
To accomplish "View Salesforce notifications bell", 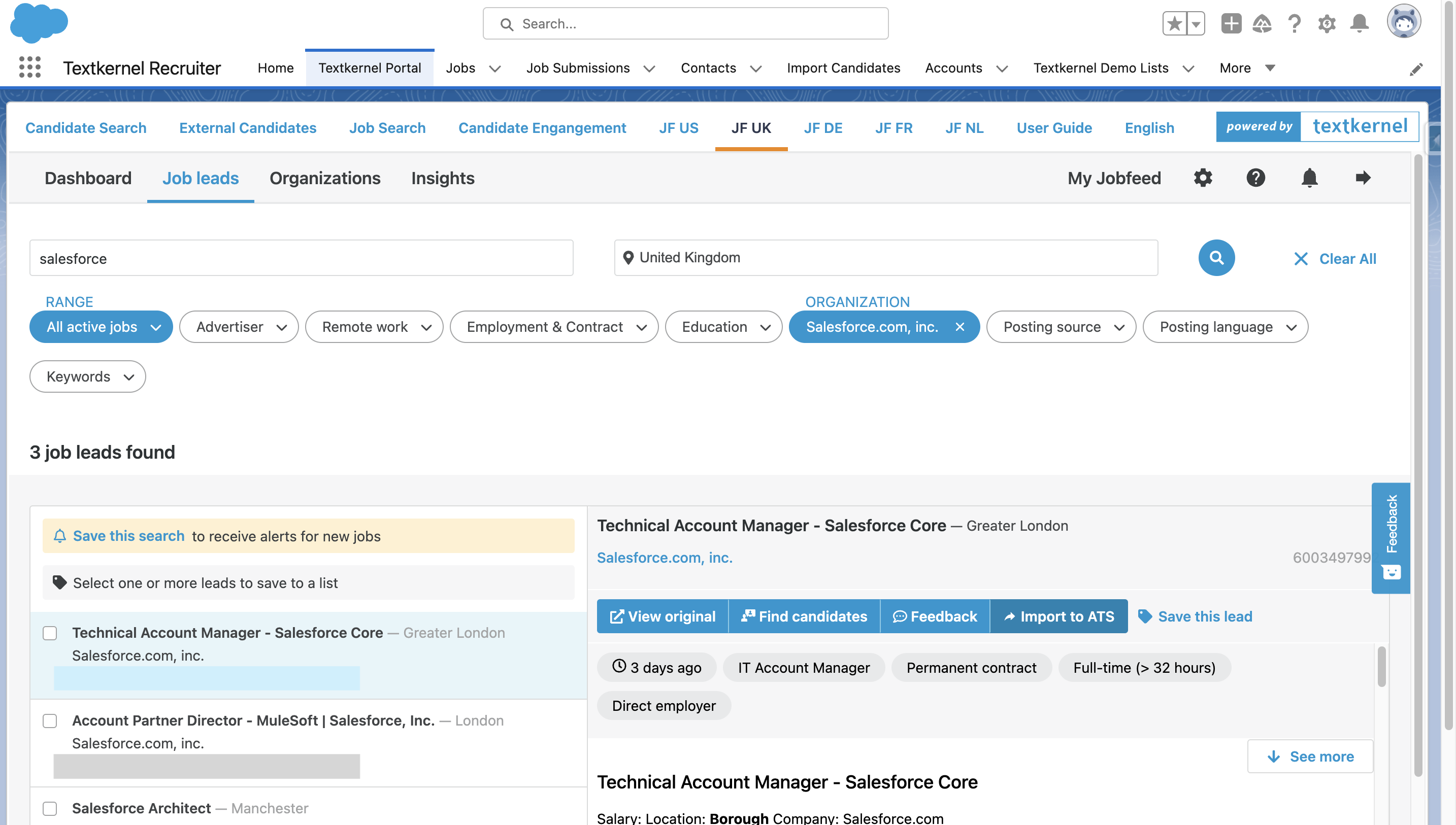I will click(x=1359, y=24).
